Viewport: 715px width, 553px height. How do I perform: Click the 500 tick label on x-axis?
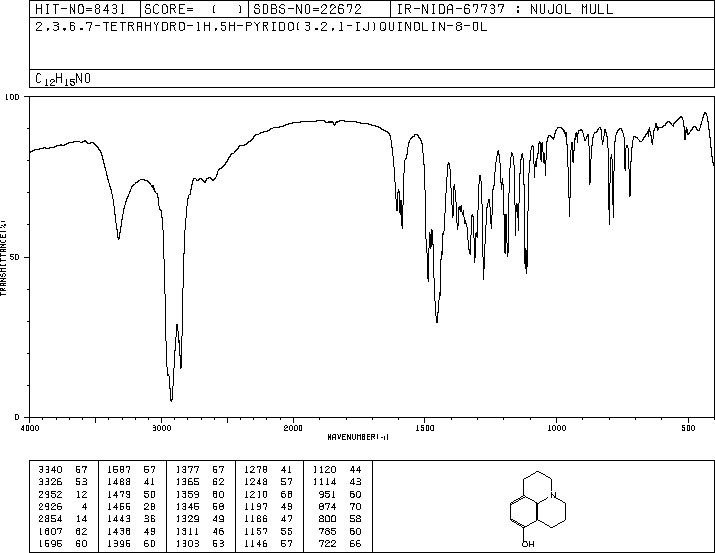click(x=688, y=428)
